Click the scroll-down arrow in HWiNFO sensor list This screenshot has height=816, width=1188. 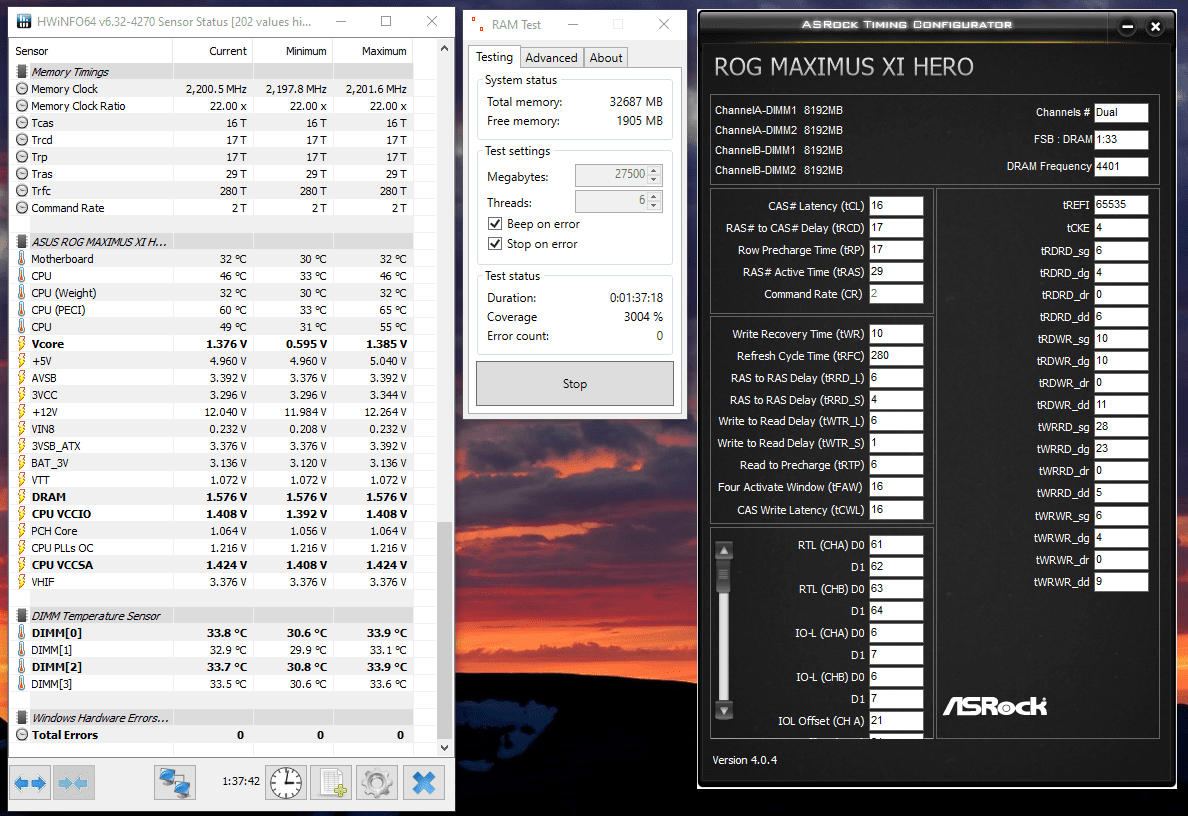coord(445,748)
